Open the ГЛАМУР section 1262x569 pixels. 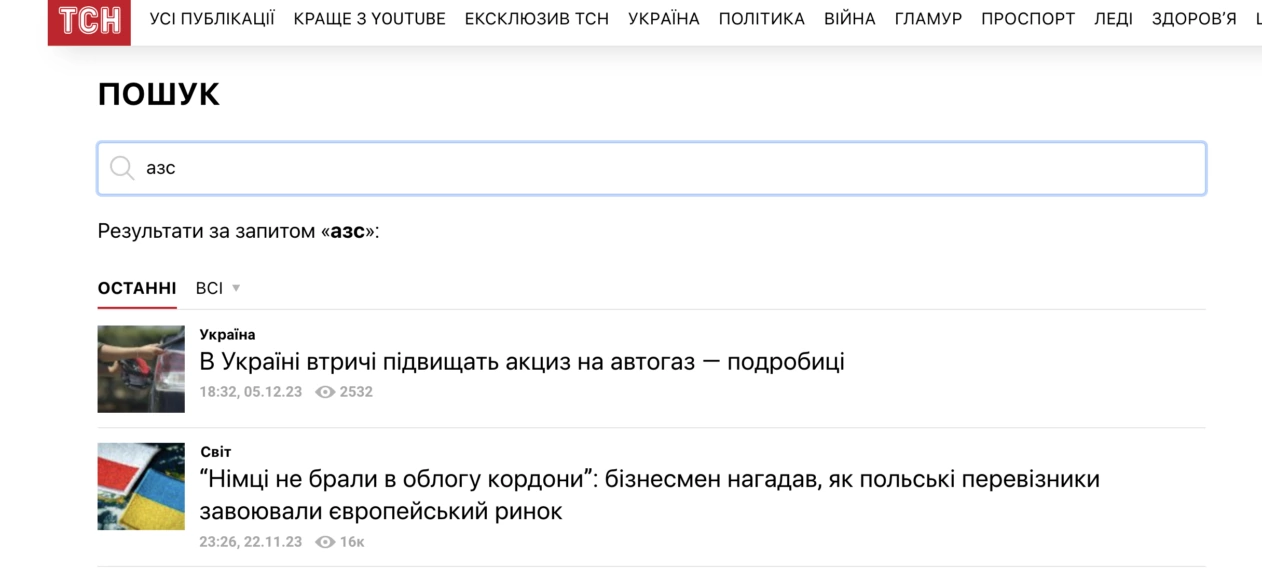(929, 19)
